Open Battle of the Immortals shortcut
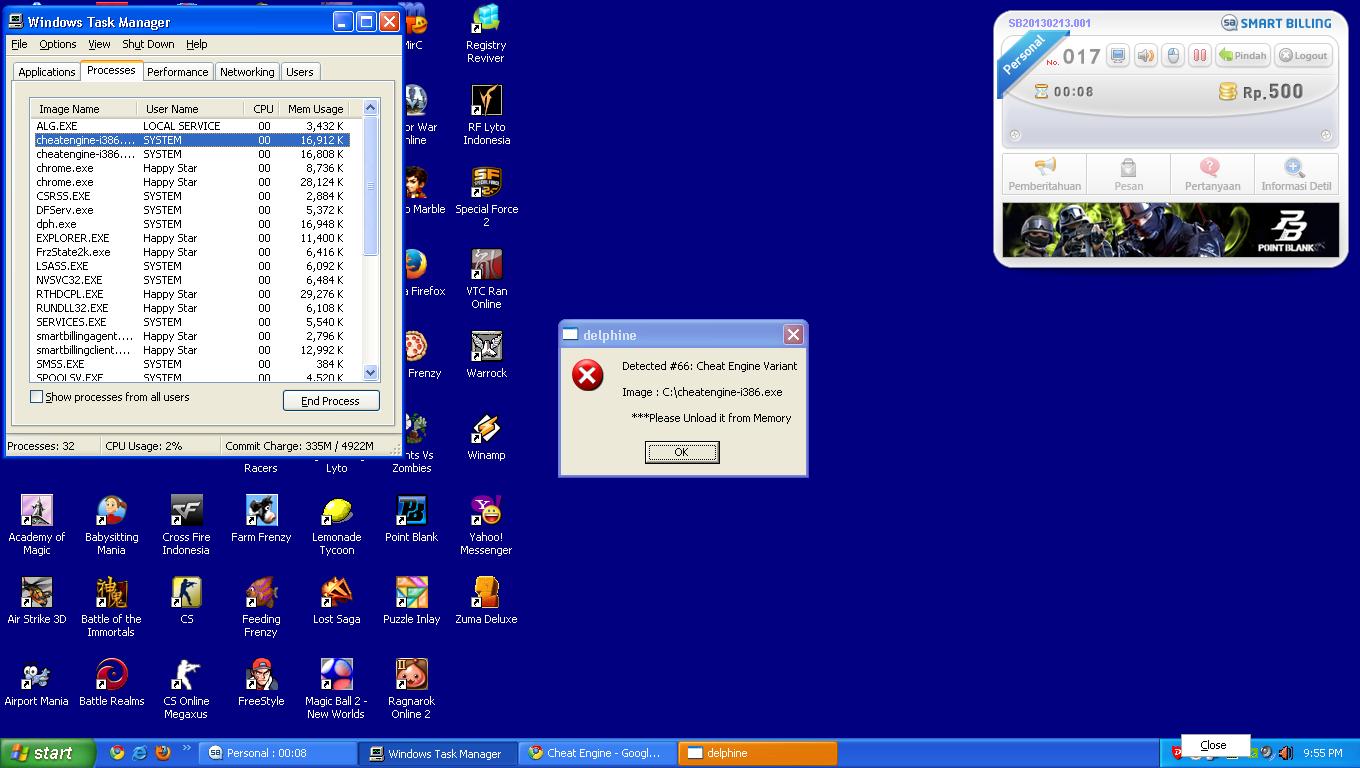Viewport: 1360px width, 768px height. [x=111, y=607]
